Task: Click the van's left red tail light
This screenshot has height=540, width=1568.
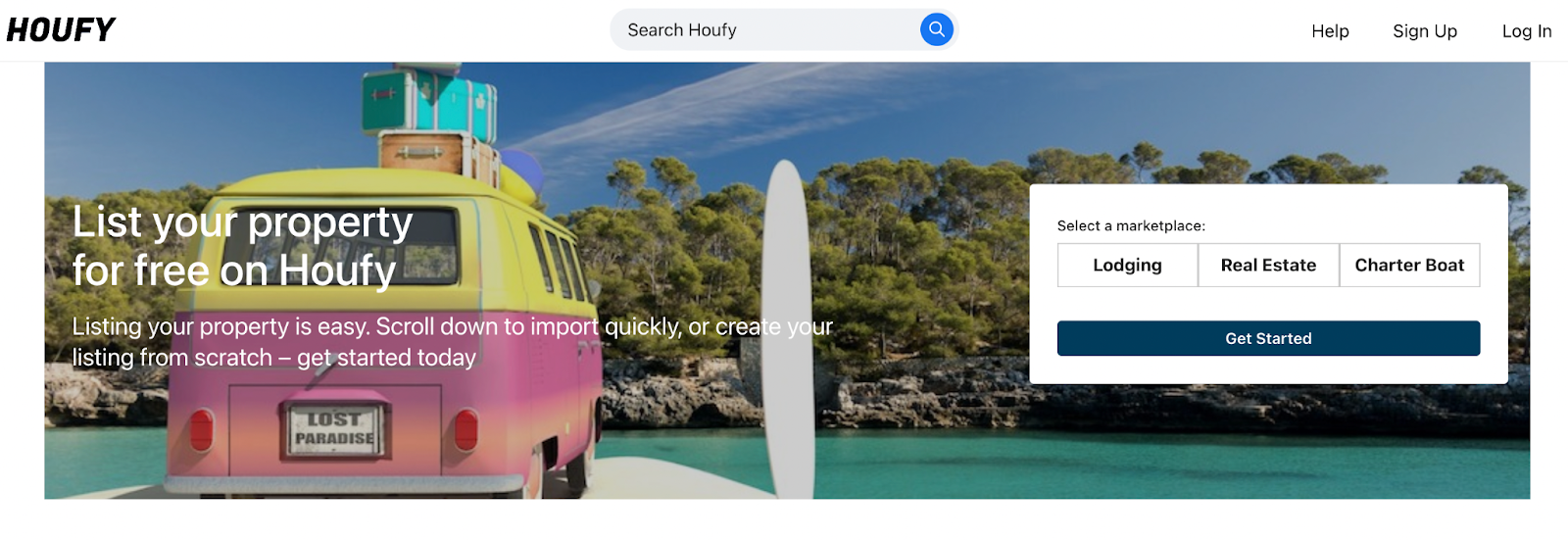Action: tap(201, 430)
